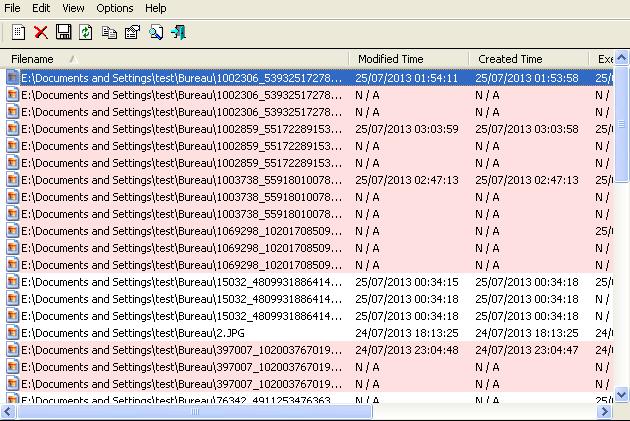This screenshot has height=421, width=630.
Task: Click the green refresh icon
Action: point(86,32)
